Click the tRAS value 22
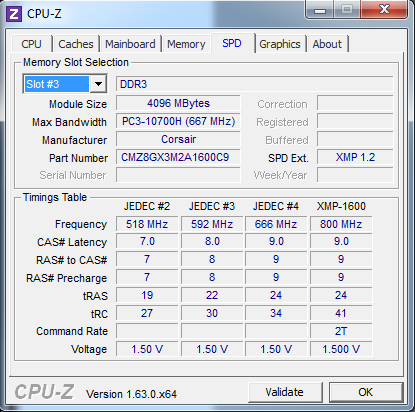The width and height of the screenshot is (415, 412). point(212,295)
